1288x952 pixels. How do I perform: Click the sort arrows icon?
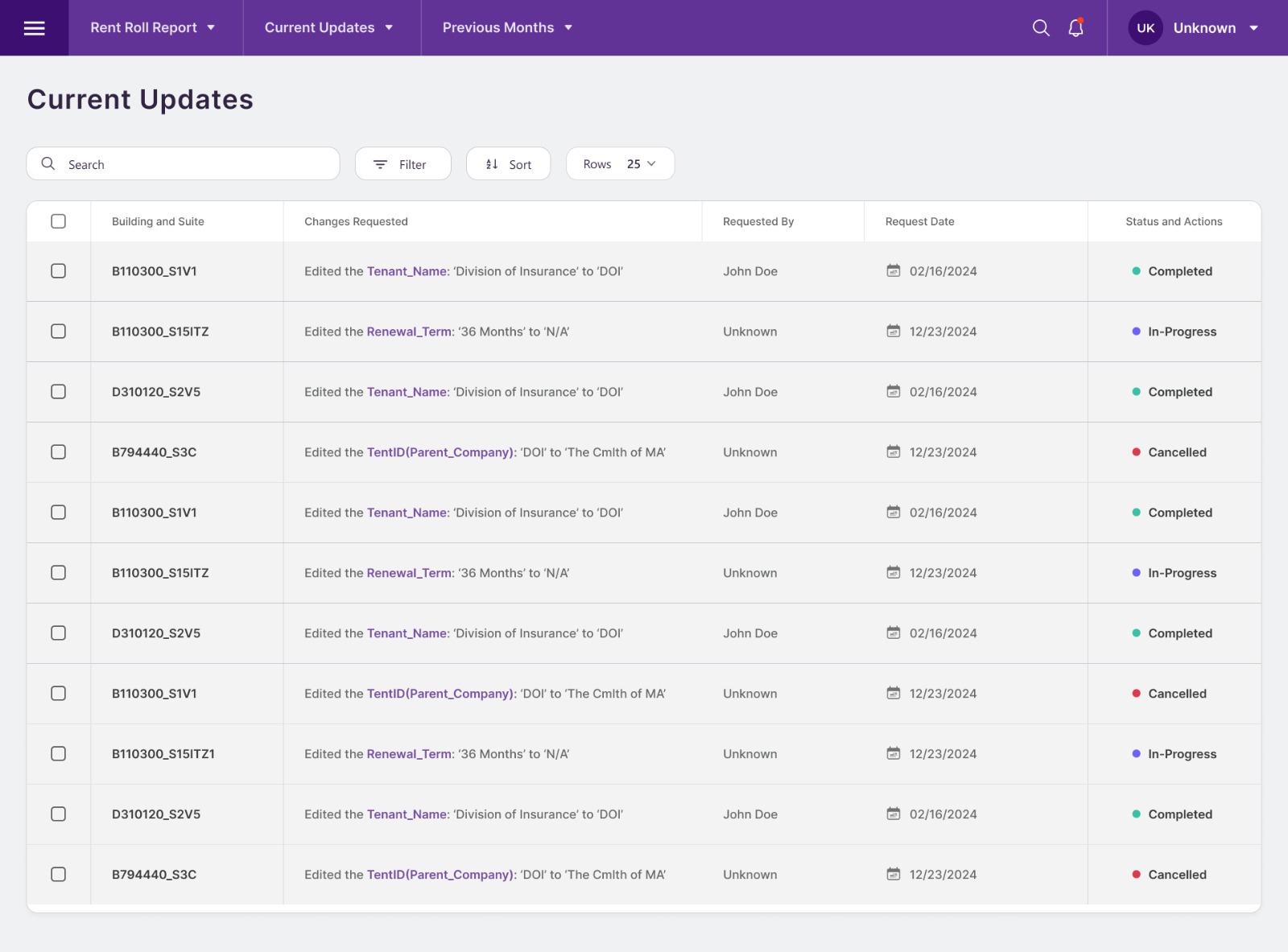[x=493, y=163]
